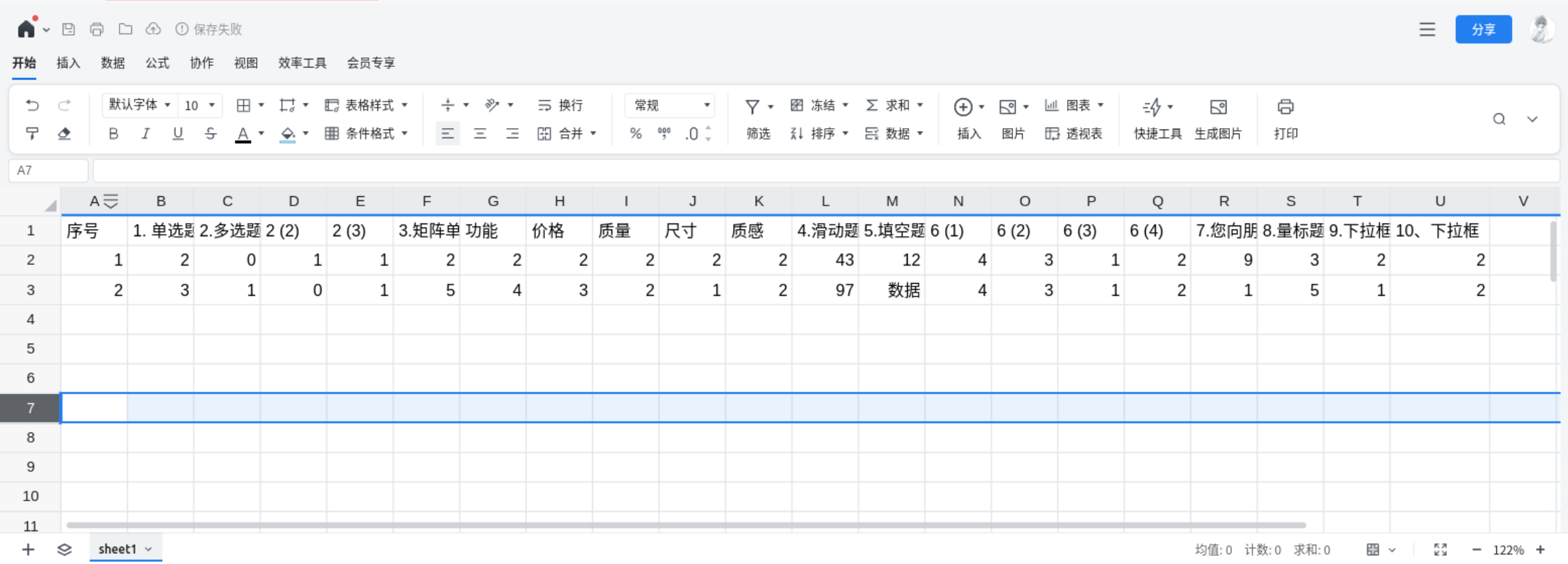Click the 分享 share button
Image resolution: width=1568 pixels, height=564 pixels.
[1483, 29]
